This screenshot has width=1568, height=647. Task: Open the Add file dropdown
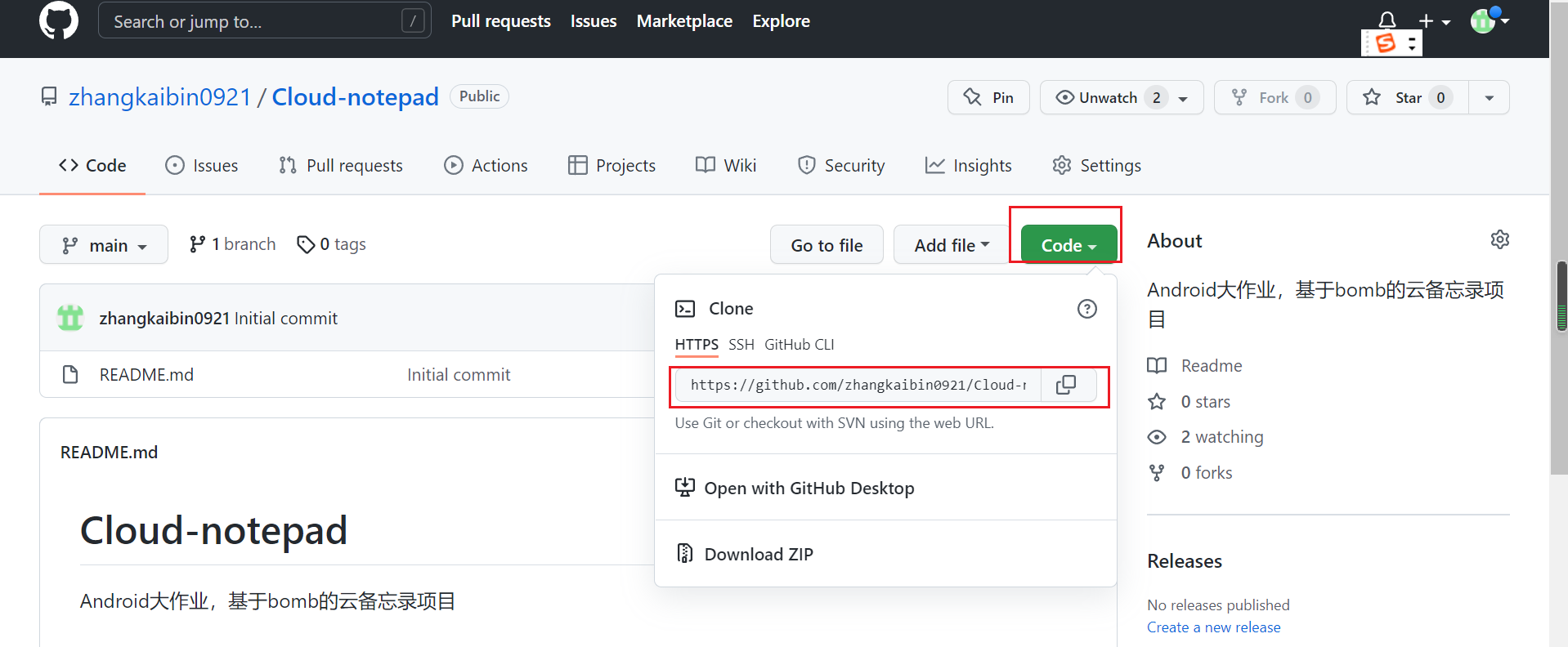click(952, 245)
